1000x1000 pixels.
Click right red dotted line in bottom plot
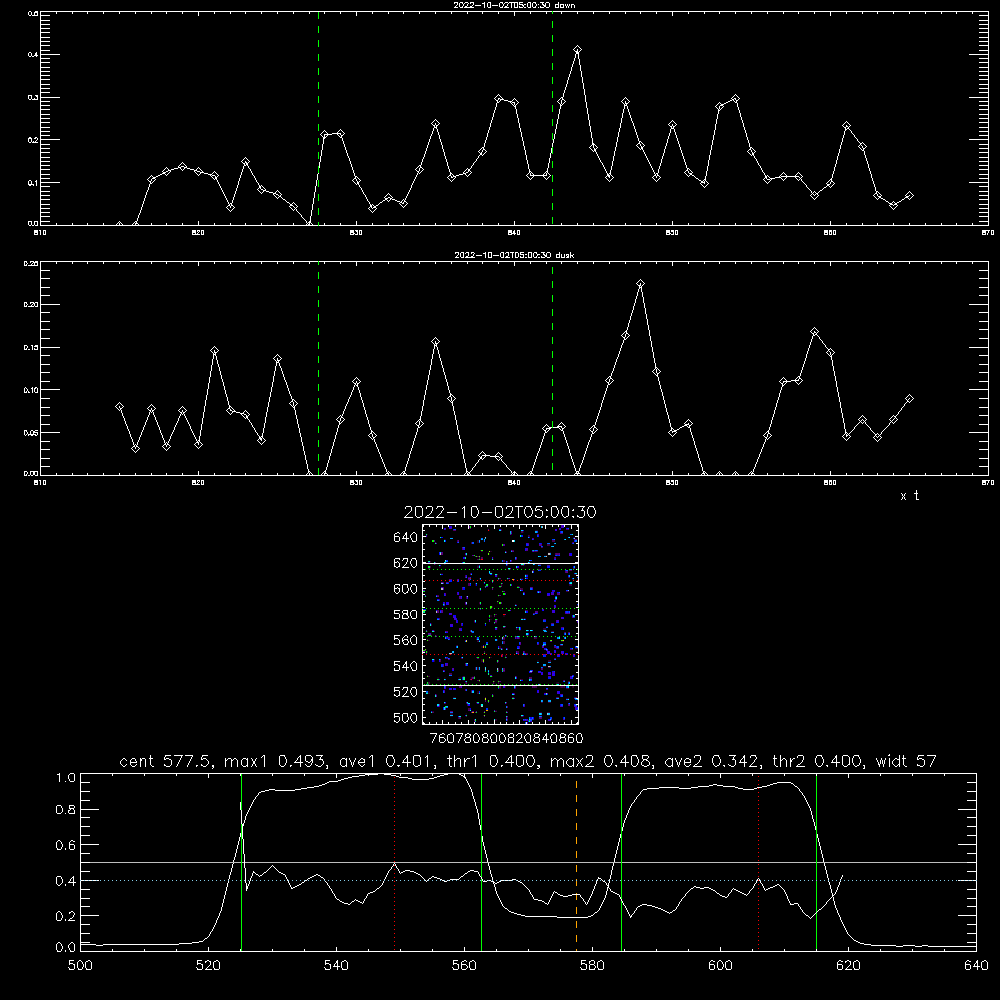pos(758,861)
